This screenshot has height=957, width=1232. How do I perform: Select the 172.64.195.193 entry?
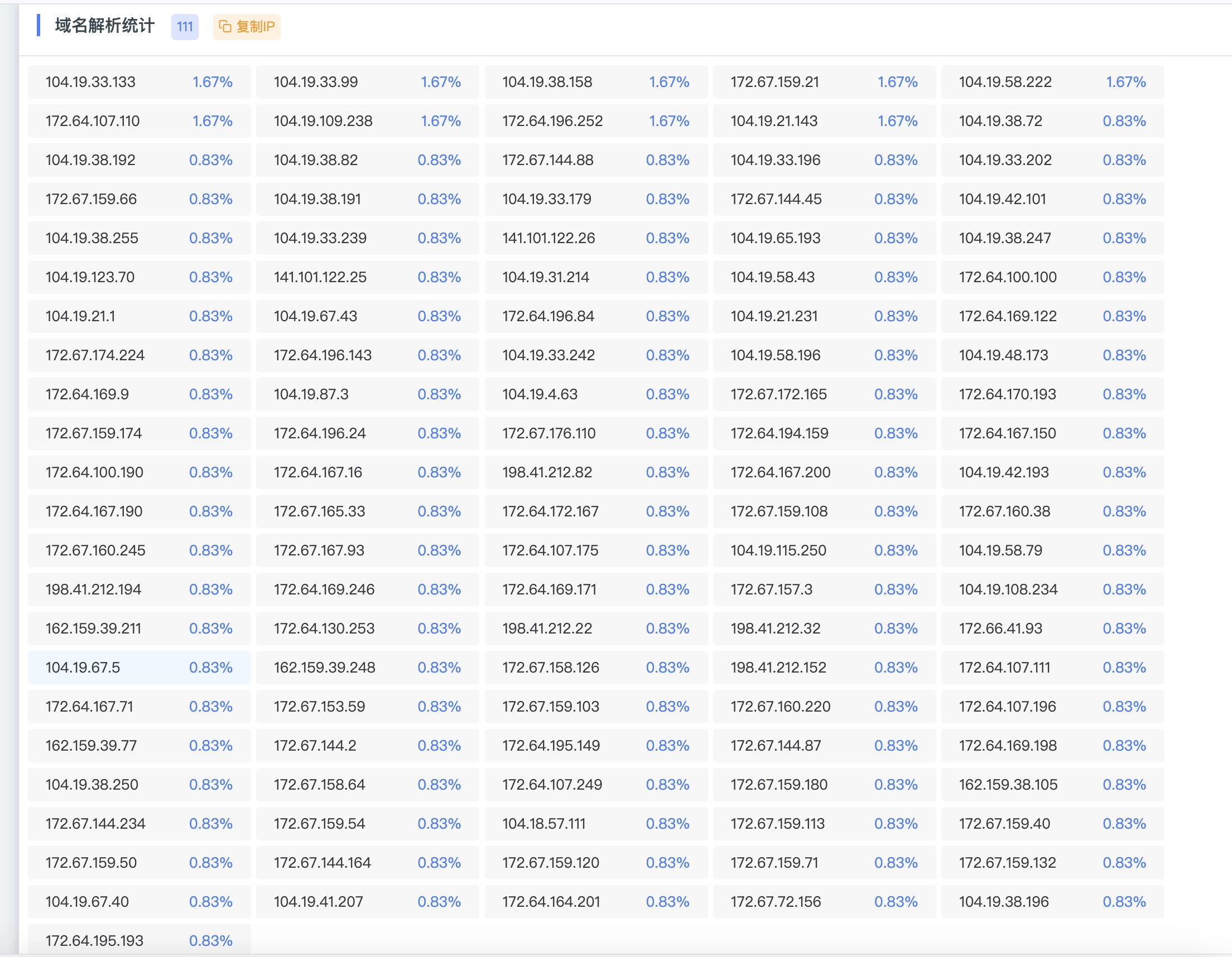[139, 940]
